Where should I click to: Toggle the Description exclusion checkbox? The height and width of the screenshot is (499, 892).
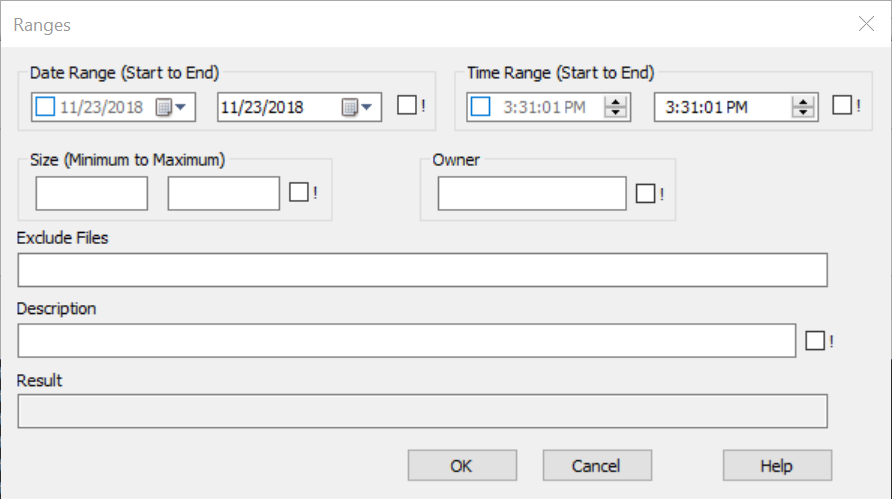pos(815,341)
